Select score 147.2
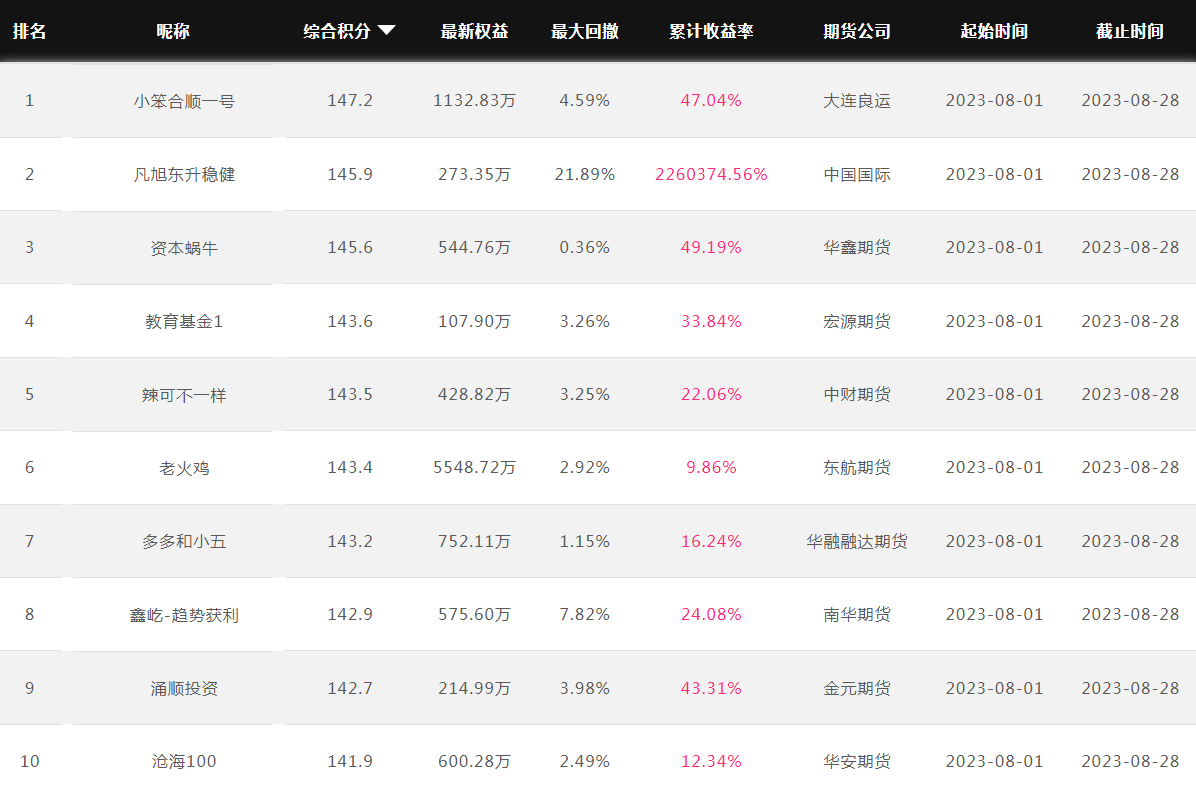This screenshot has width=1196, height=793. pos(350,101)
